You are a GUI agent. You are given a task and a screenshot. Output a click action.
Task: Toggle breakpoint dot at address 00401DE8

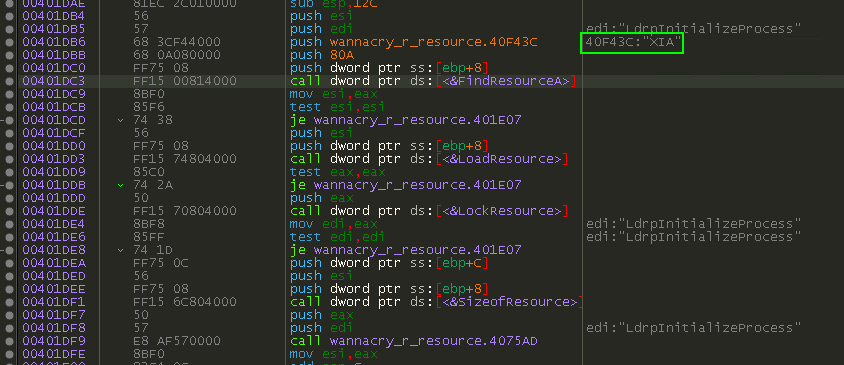9,250
